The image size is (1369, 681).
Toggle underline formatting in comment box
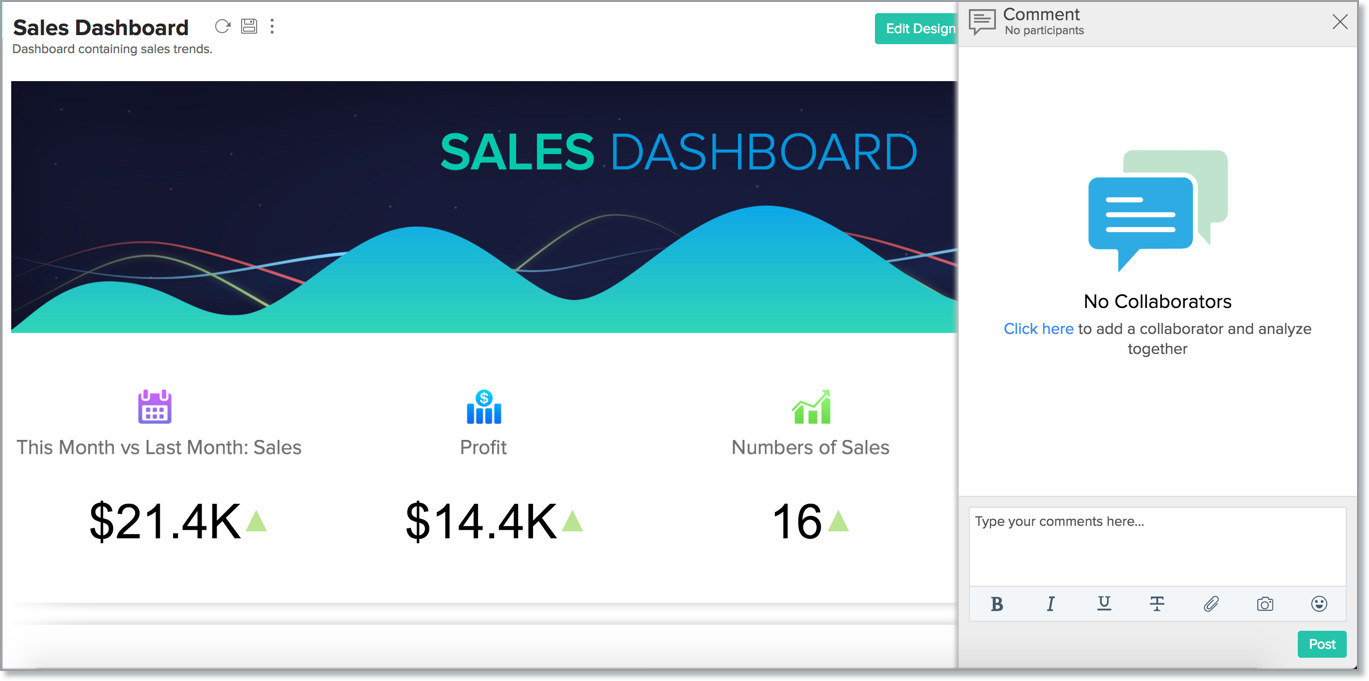1104,604
